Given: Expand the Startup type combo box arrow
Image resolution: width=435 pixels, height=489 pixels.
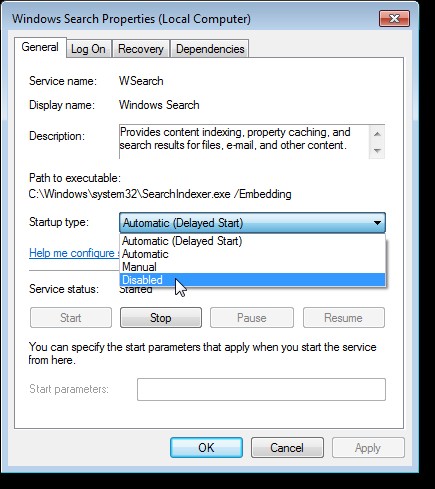Looking at the screenshot, I should (377, 223).
